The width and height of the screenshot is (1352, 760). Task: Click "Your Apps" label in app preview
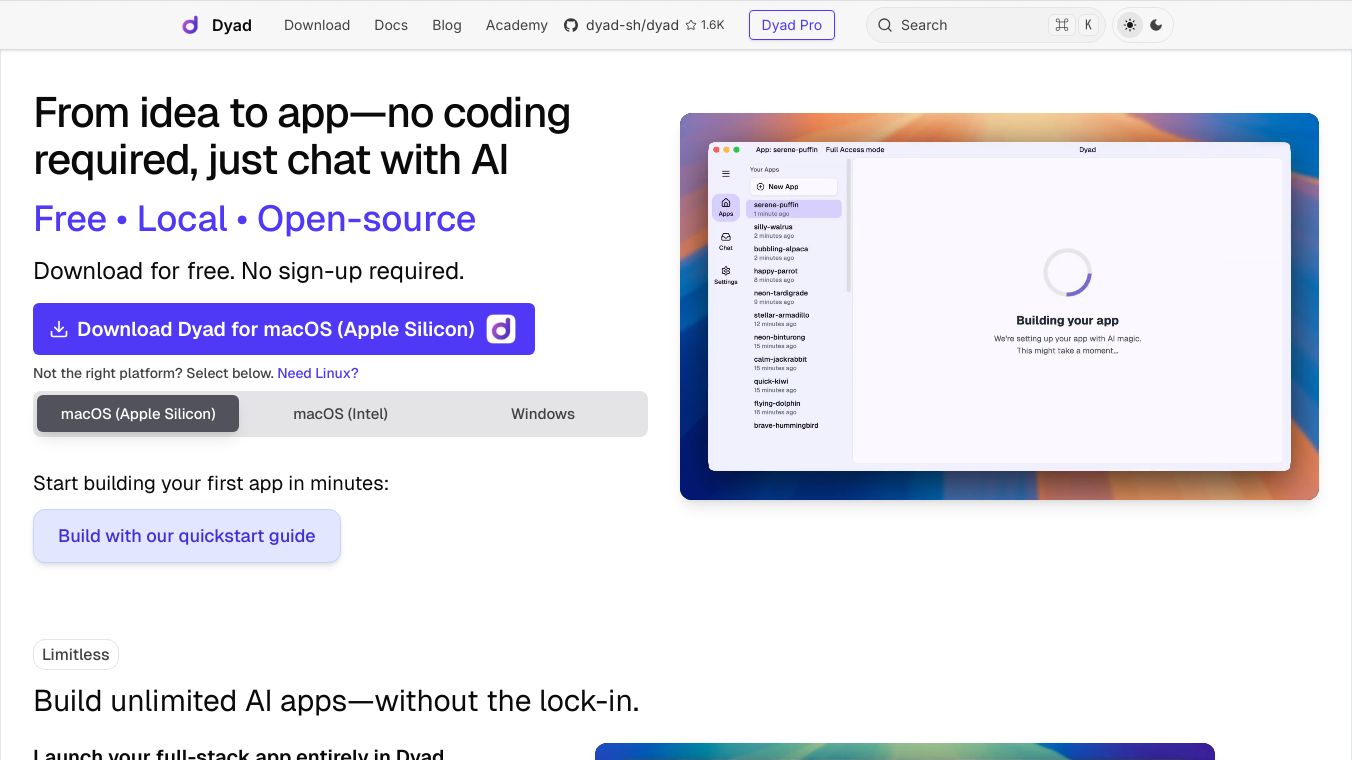point(765,170)
